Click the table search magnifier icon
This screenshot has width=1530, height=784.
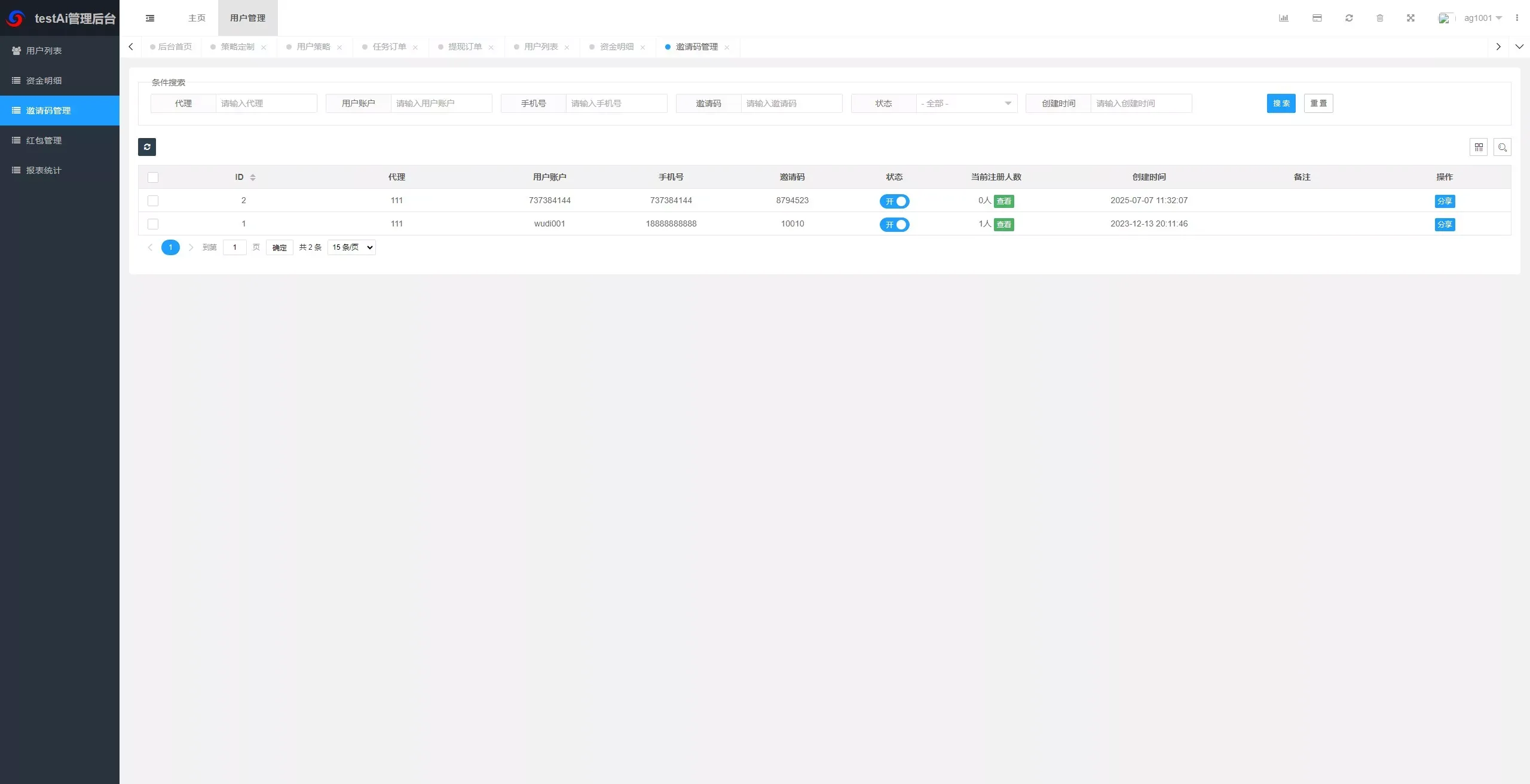pos(1503,147)
